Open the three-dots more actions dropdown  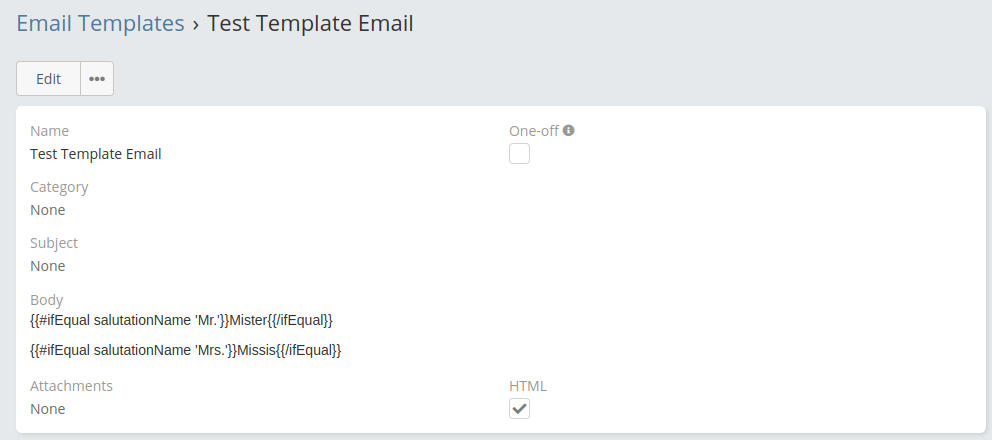(97, 79)
